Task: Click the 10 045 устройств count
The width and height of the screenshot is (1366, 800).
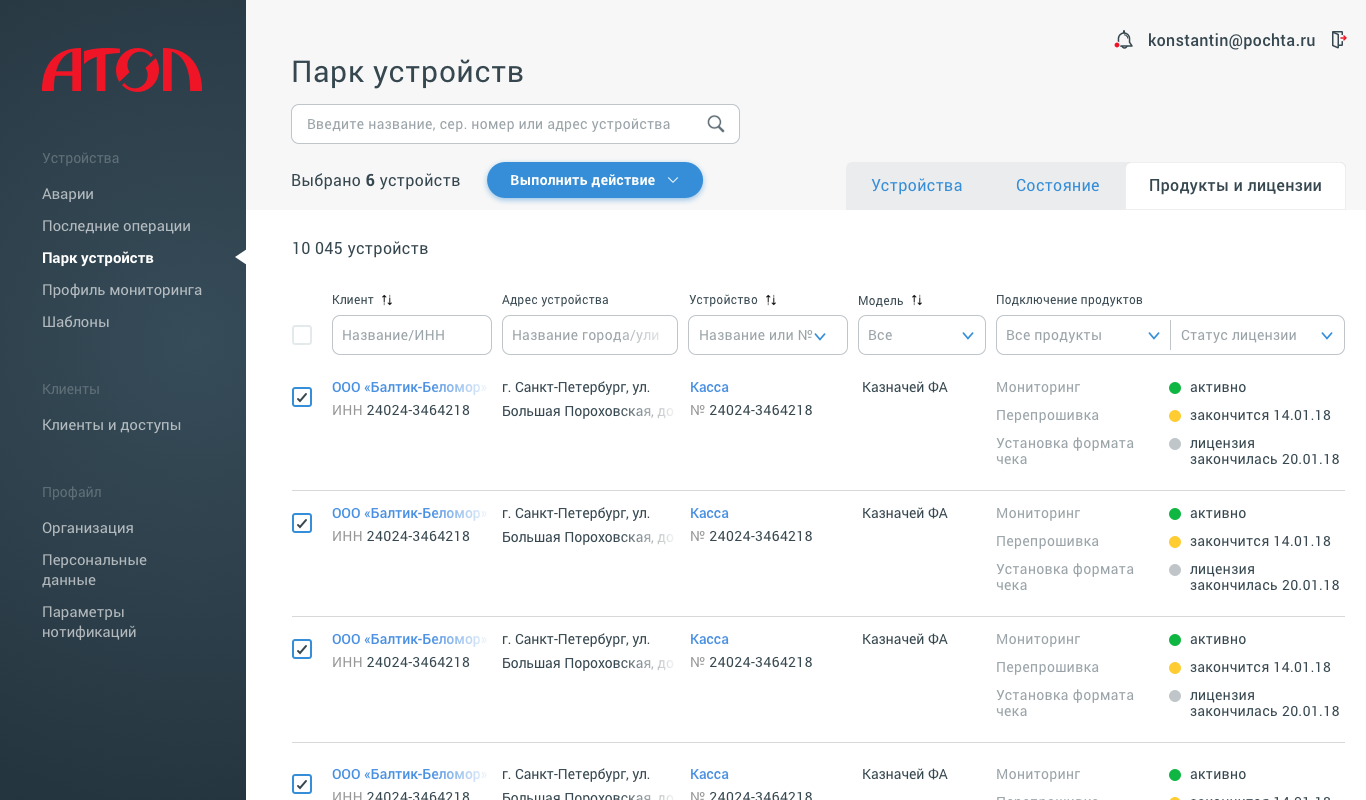Action: tap(360, 249)
